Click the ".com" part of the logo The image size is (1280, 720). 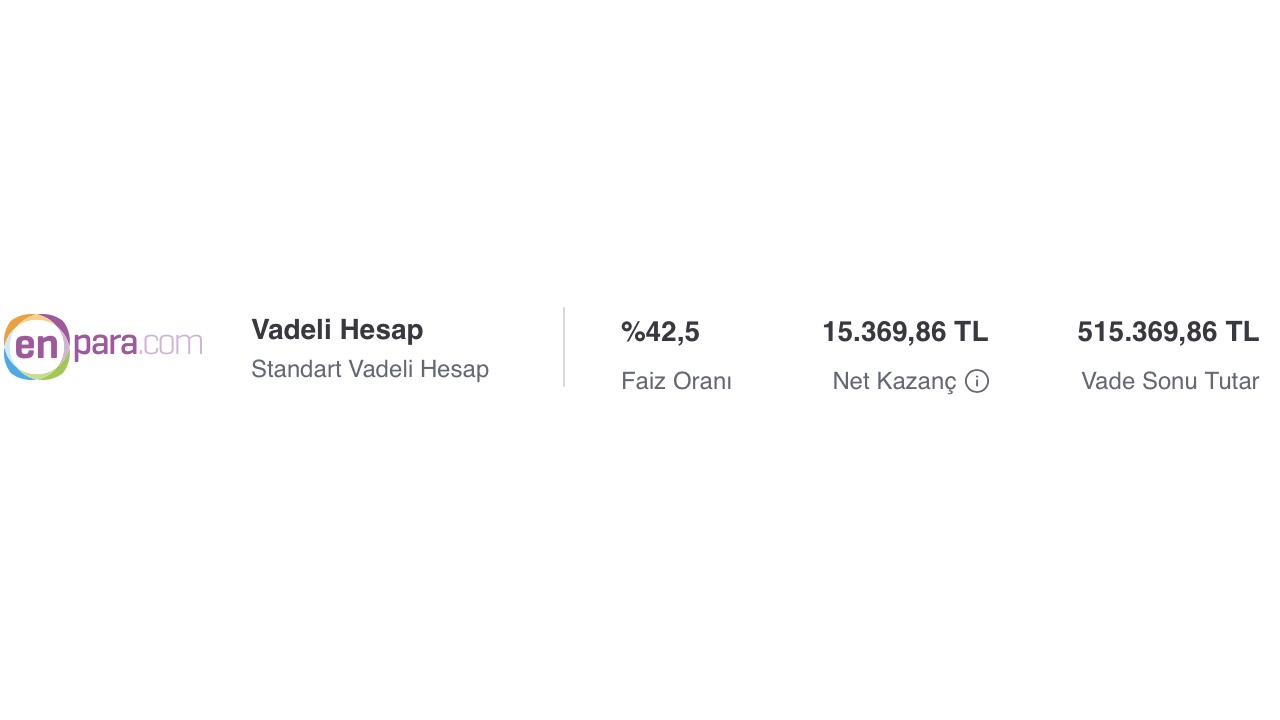coord(172,344)
